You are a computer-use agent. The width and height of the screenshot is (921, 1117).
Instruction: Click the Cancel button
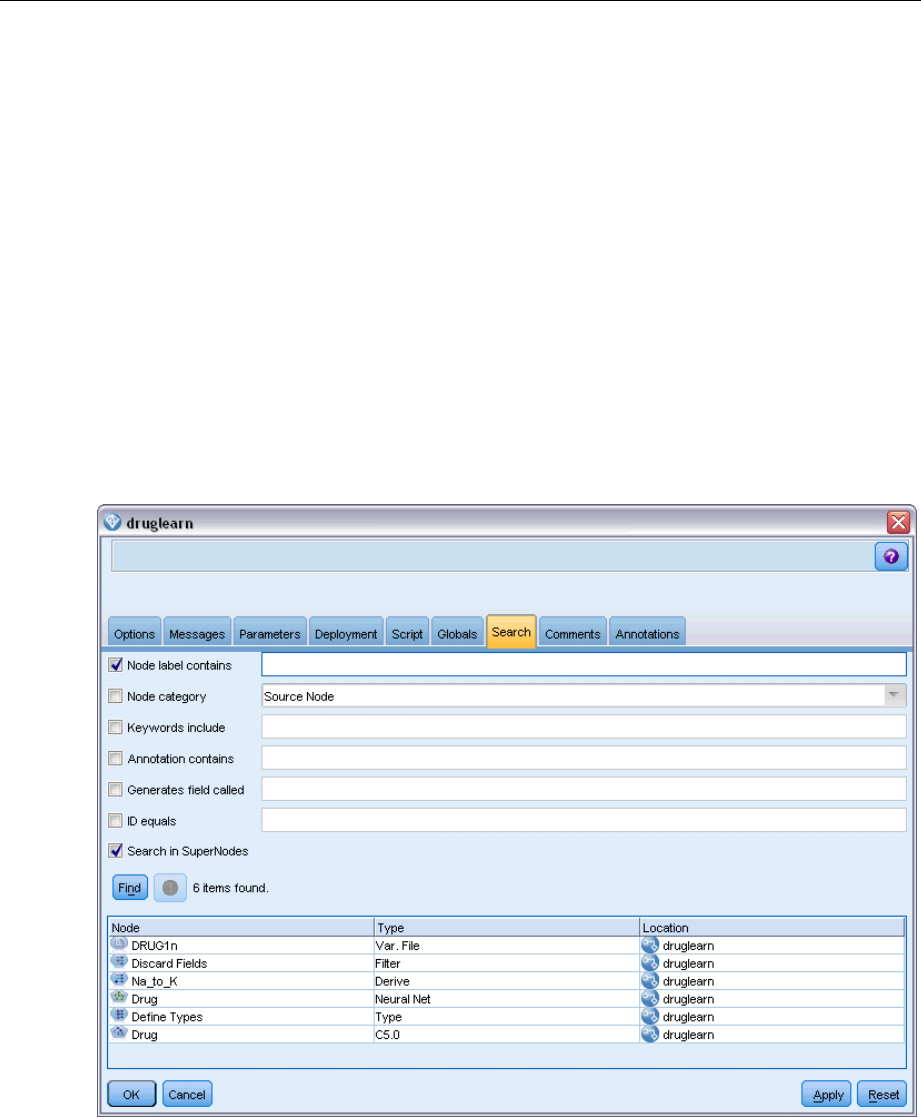(x=187, y=1094)
